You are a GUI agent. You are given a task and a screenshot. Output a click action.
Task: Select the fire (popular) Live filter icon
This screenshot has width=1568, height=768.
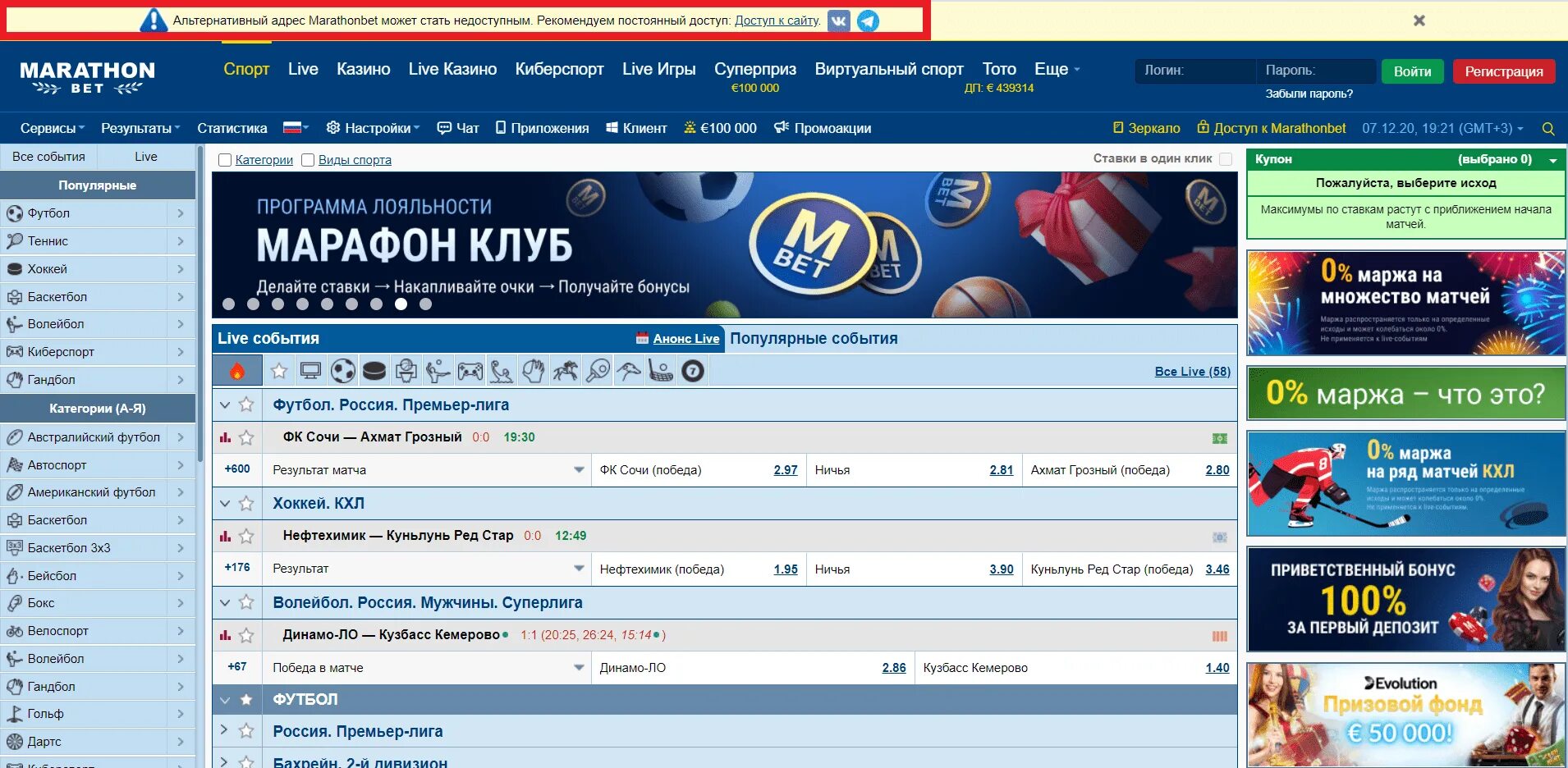(237, 371)
